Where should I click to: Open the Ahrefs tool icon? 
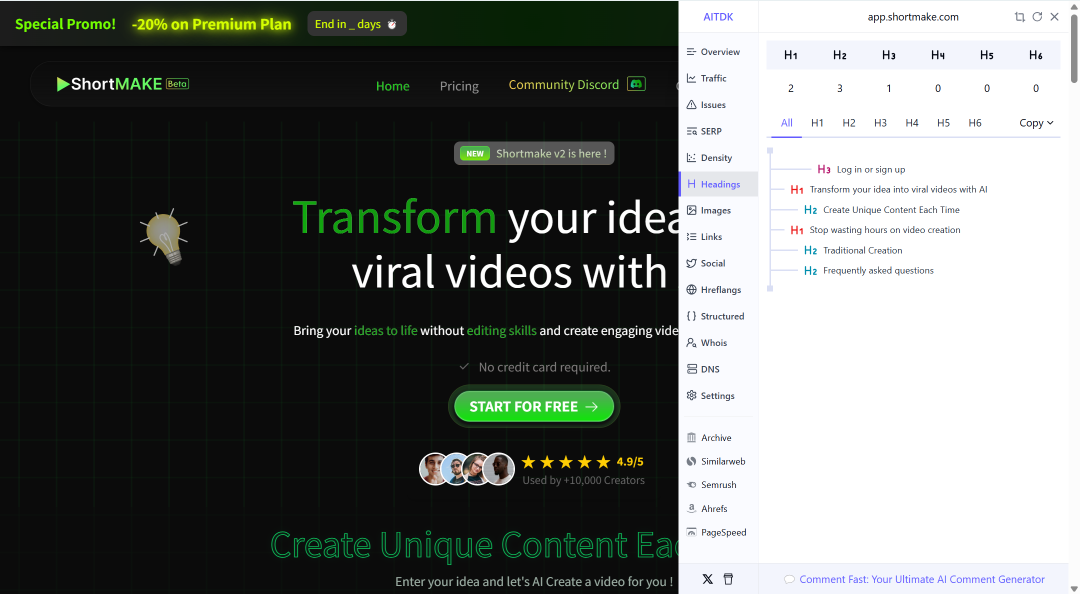pos(692,509)
